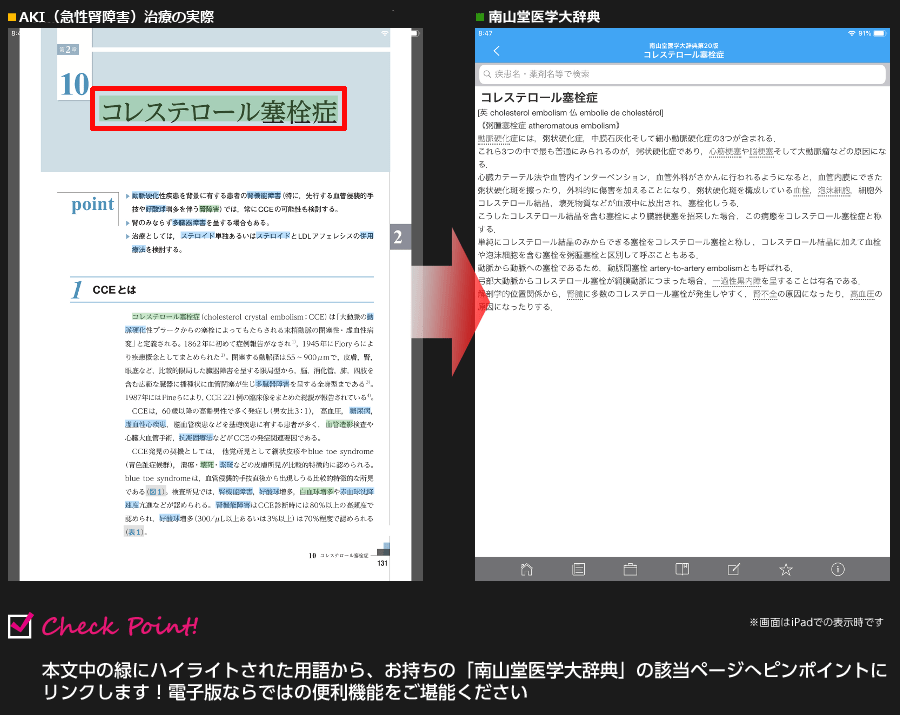Tap the (表1) table reference link
Viewport: 900px width, 715px height.
click(135, 532)
